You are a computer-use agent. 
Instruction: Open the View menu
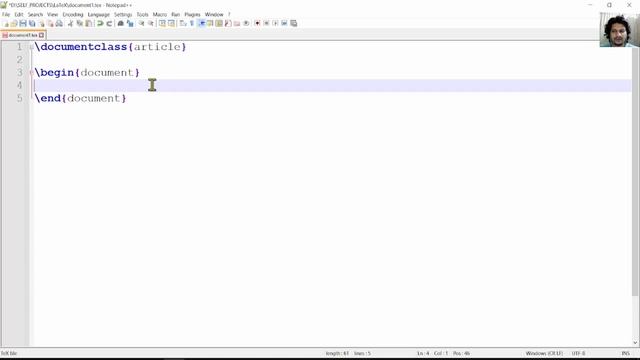52,14
